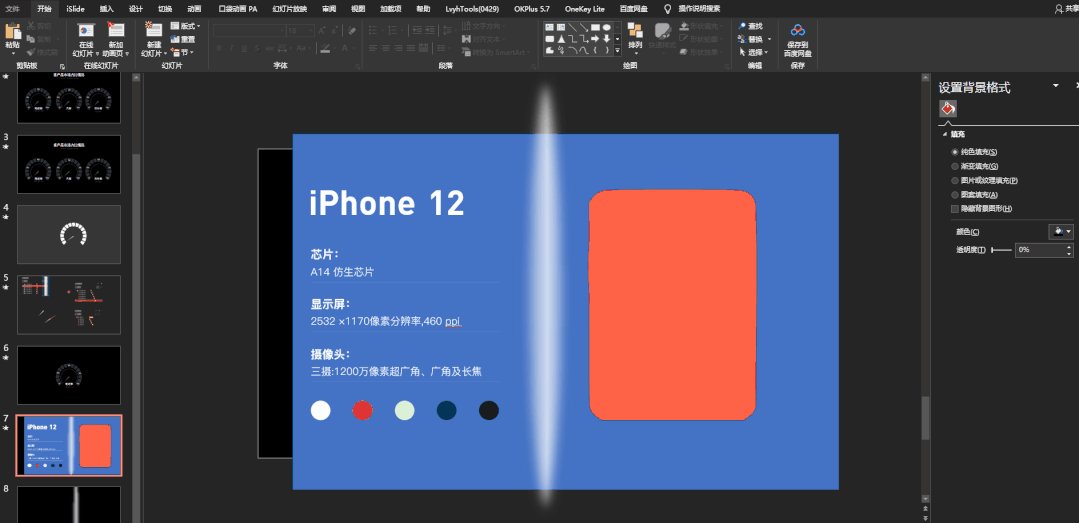This screenshot has width=1079, height=523.
Task: Switch to the Design (设计) tab
Action: tap(136, 9)
